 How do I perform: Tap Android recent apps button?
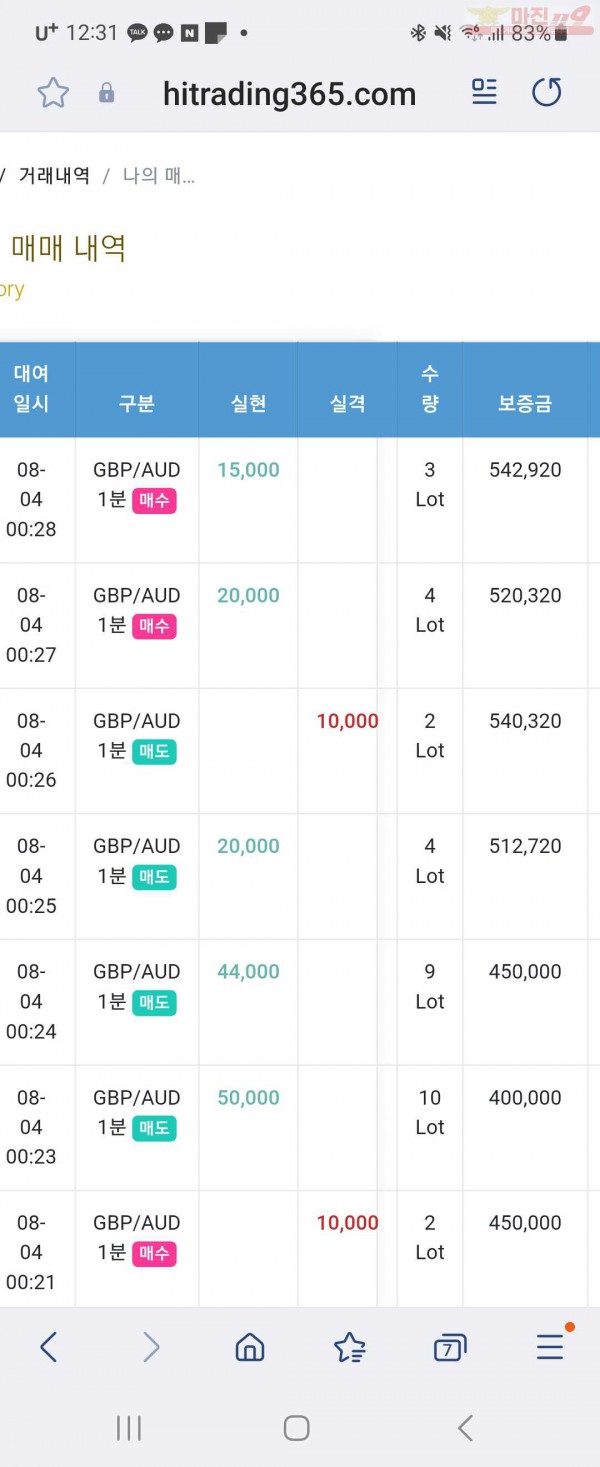point(129,1428)
